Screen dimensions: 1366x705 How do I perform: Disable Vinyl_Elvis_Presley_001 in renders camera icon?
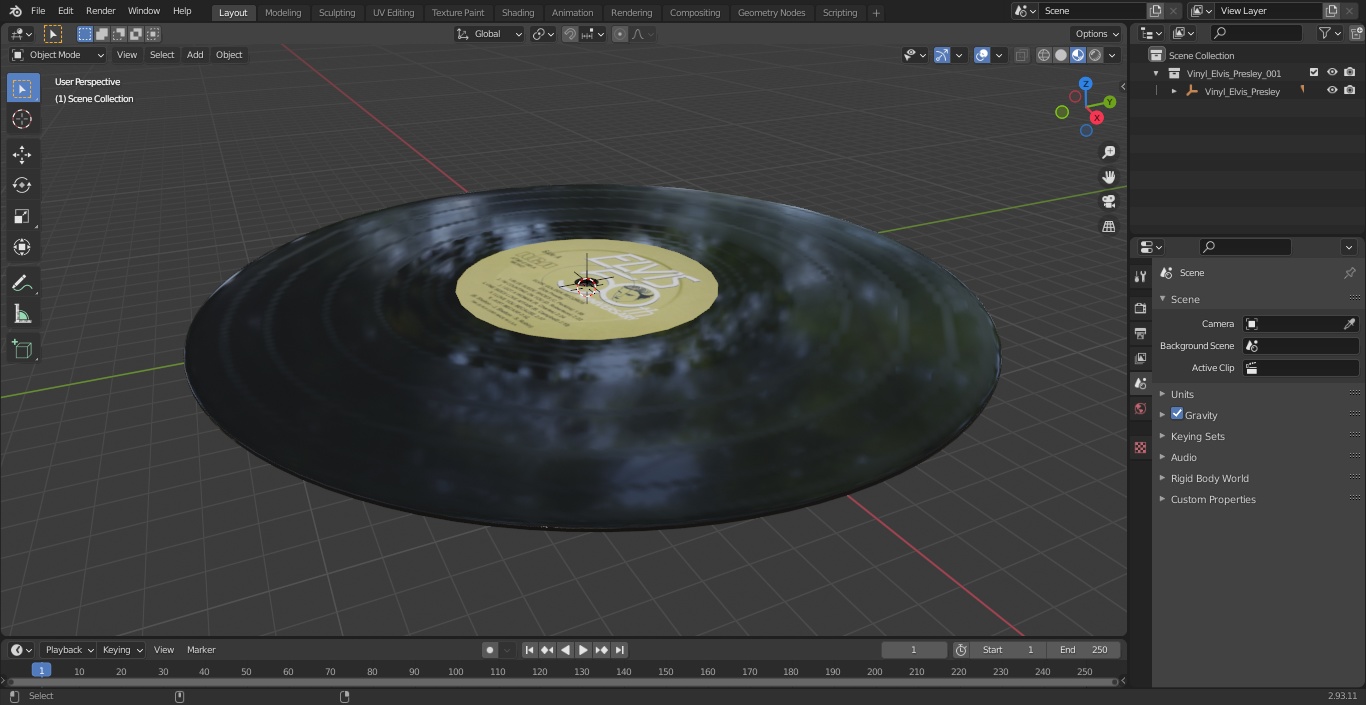tap(1350, 73)
